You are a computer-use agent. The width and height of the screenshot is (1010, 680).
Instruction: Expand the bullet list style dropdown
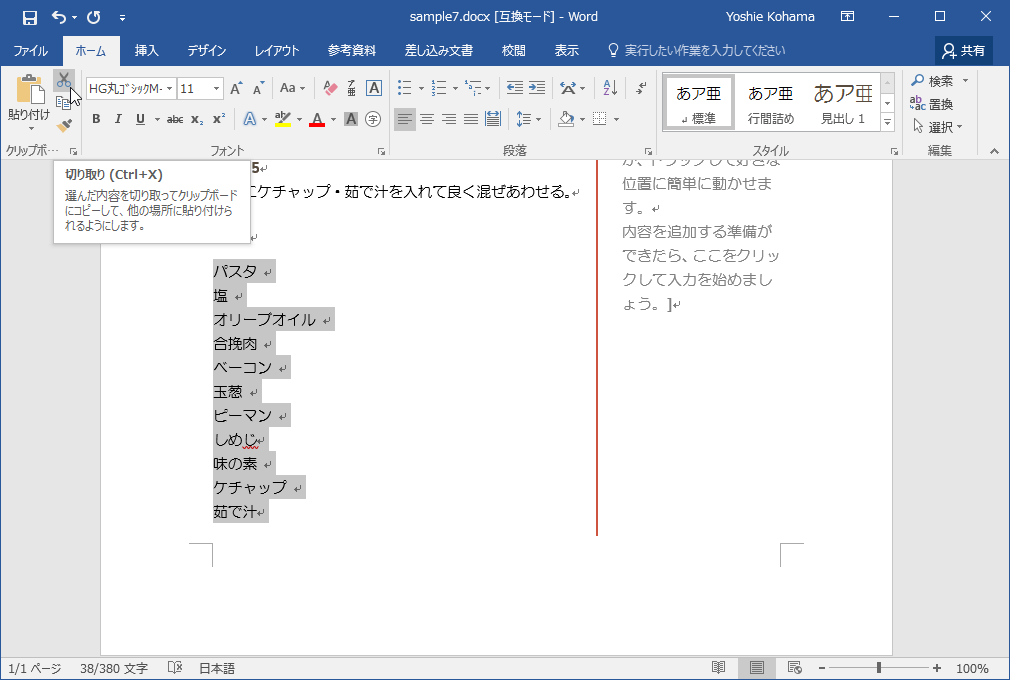pos(421,88)
